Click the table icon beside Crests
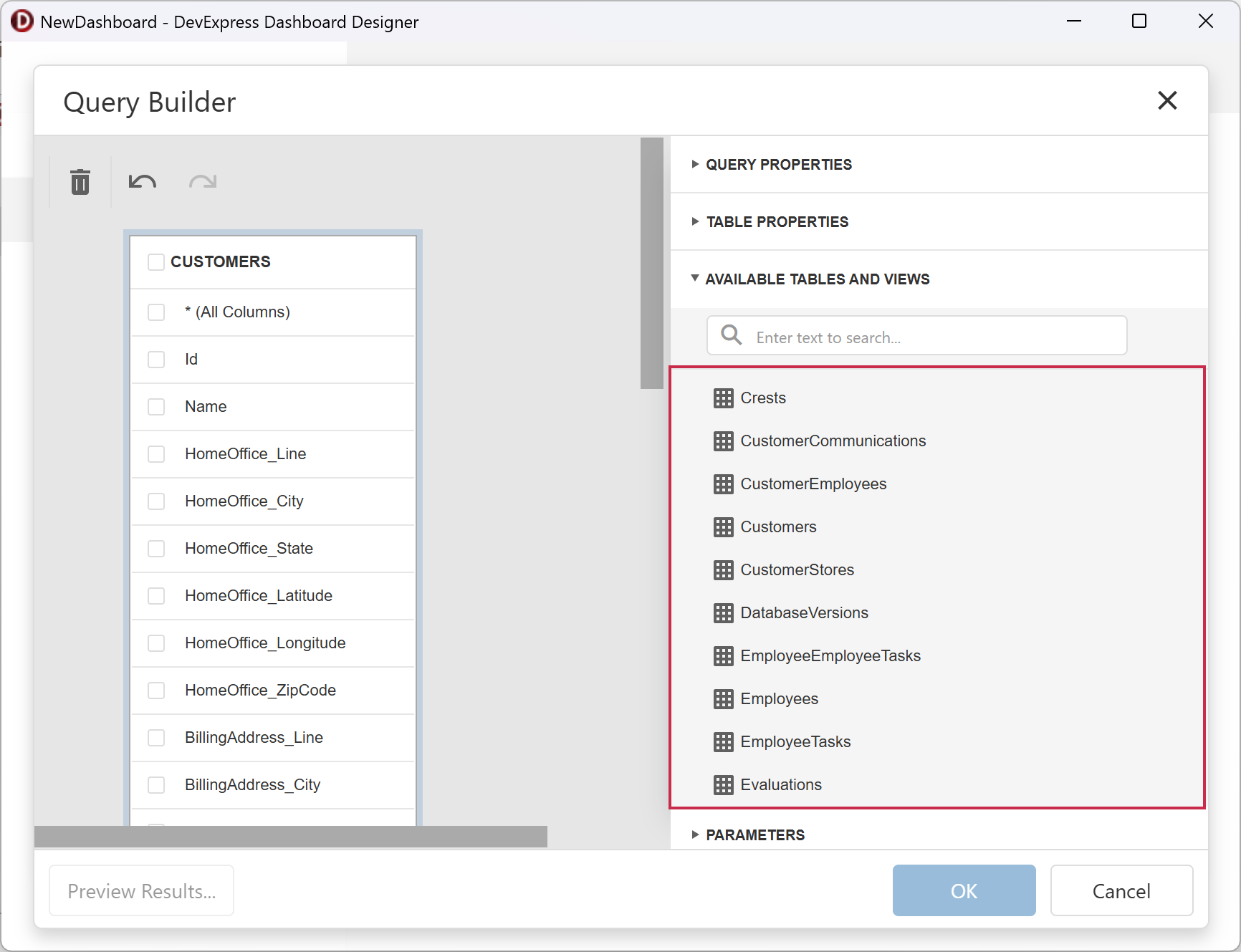 723,398
